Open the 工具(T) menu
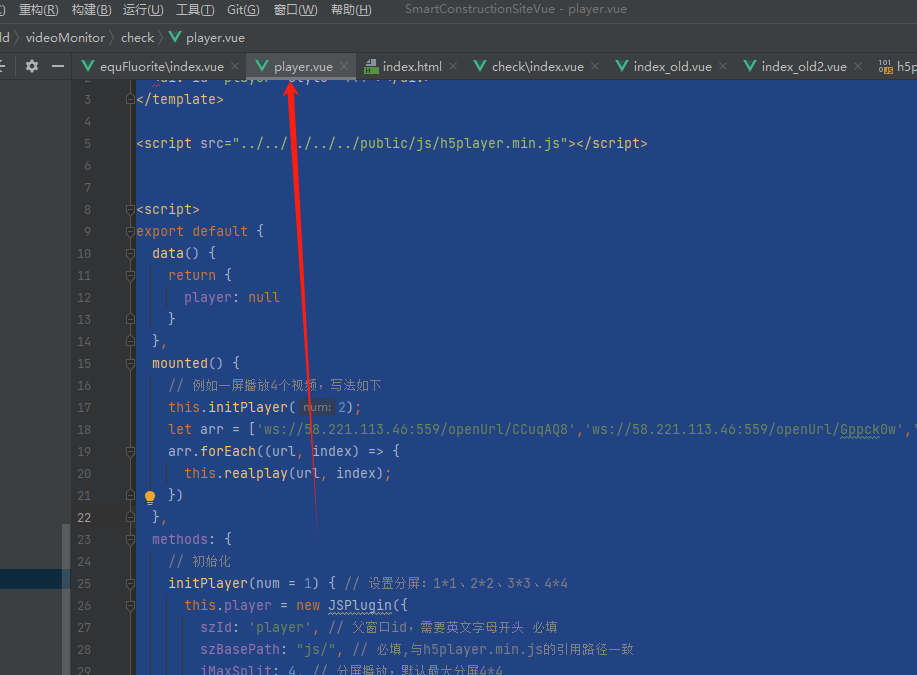 195,9
